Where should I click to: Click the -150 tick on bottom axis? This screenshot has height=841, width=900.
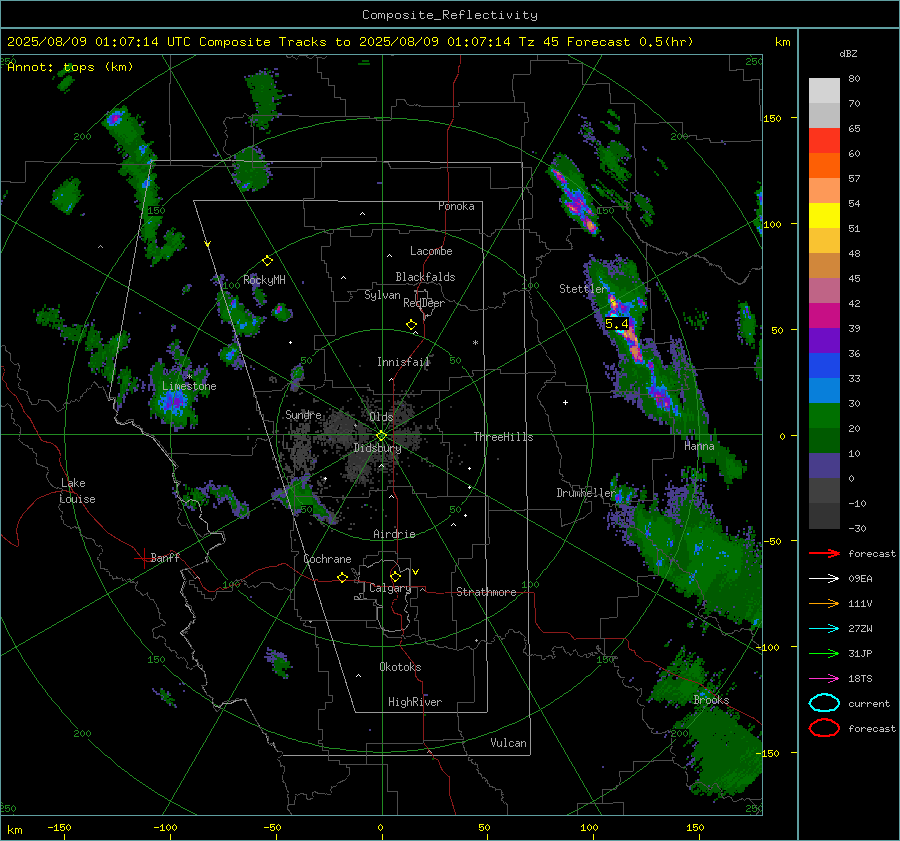(x=59, y=828)
